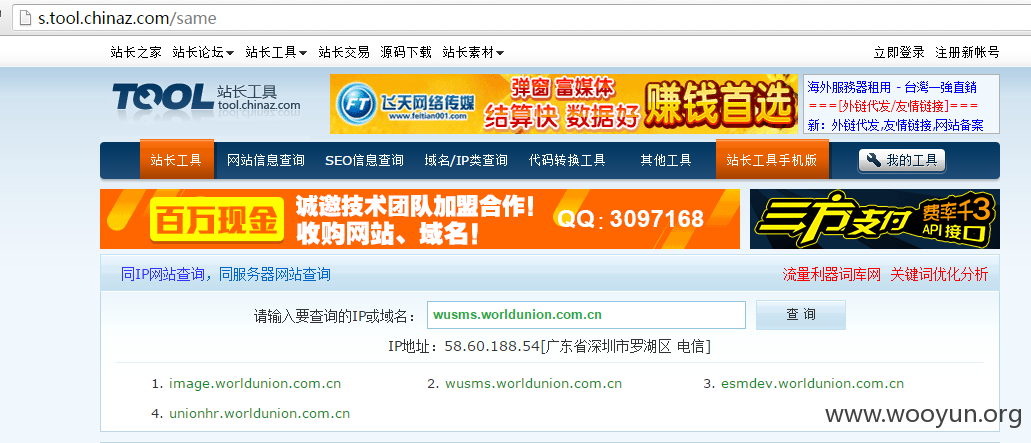
Task: Open the red 外链代发/友情链接 ad link
Action: (x=893, y=106)
